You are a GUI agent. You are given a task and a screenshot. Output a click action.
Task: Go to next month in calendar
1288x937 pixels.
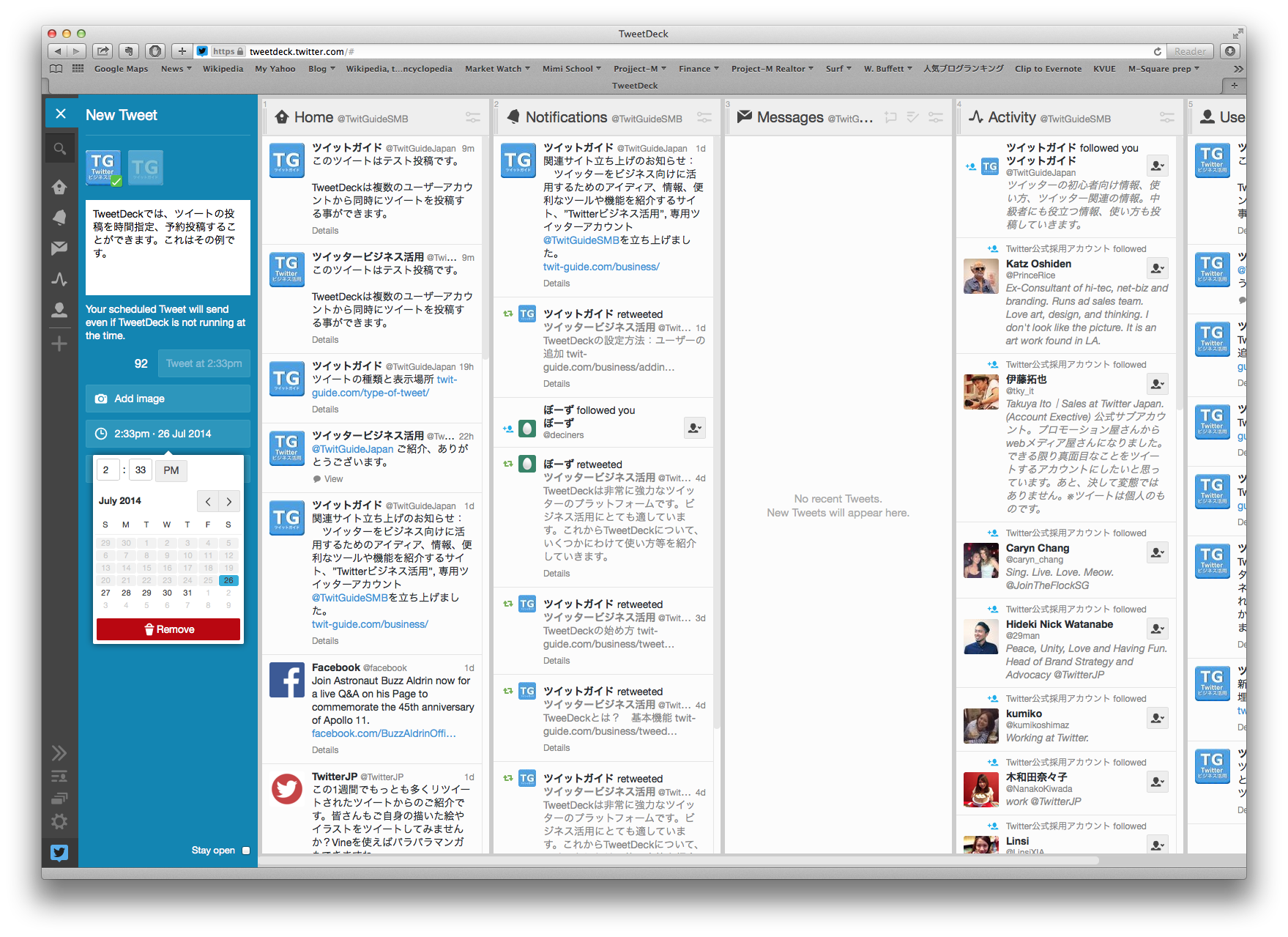pos(229,502)
